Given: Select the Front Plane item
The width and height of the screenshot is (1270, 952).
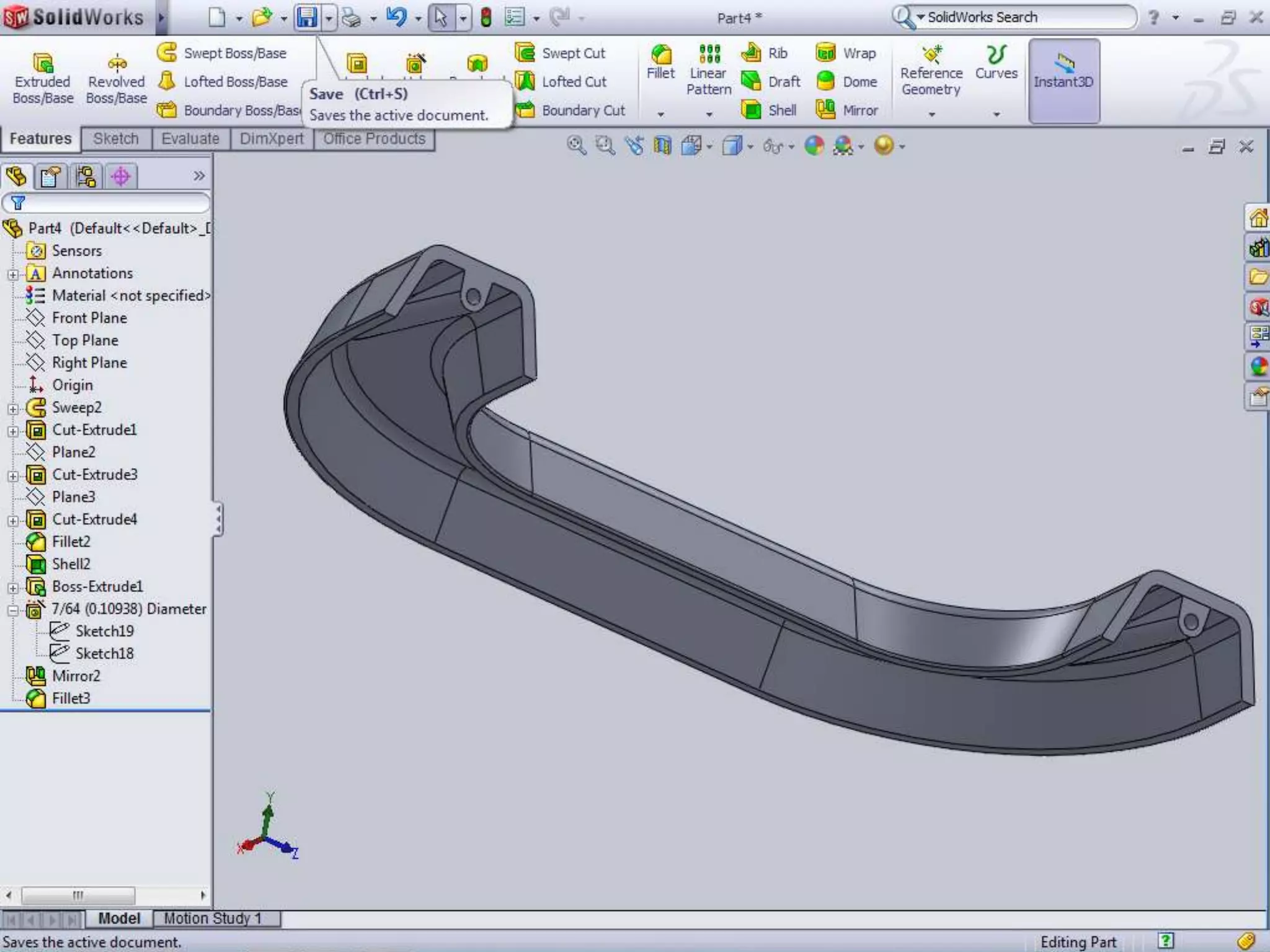Looking at the screenshot, I should click(89, 318).
